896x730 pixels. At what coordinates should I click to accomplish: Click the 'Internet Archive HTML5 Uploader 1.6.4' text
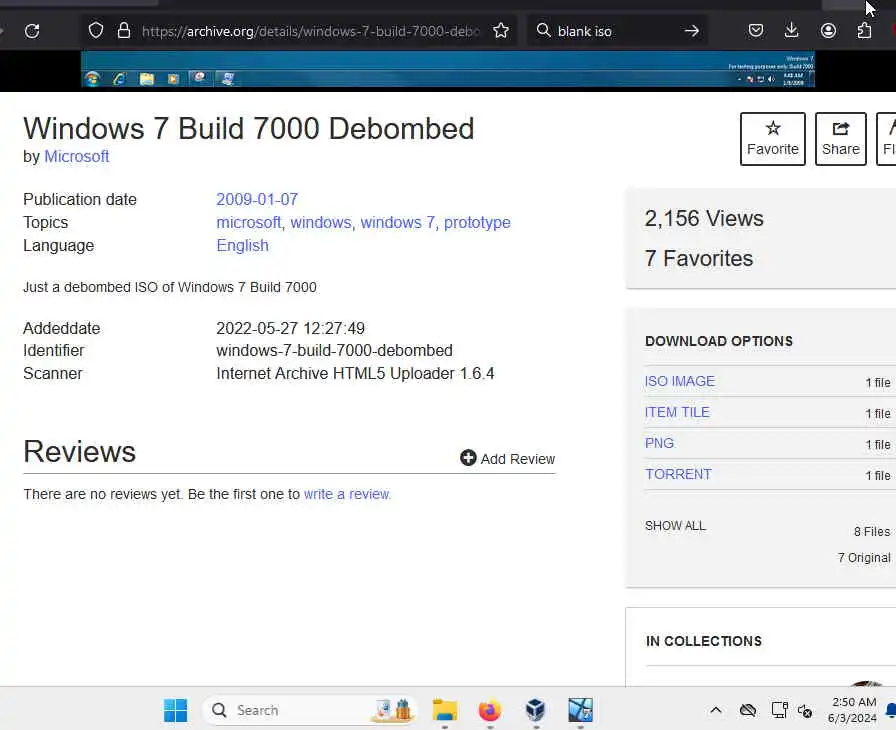point(355,374)
